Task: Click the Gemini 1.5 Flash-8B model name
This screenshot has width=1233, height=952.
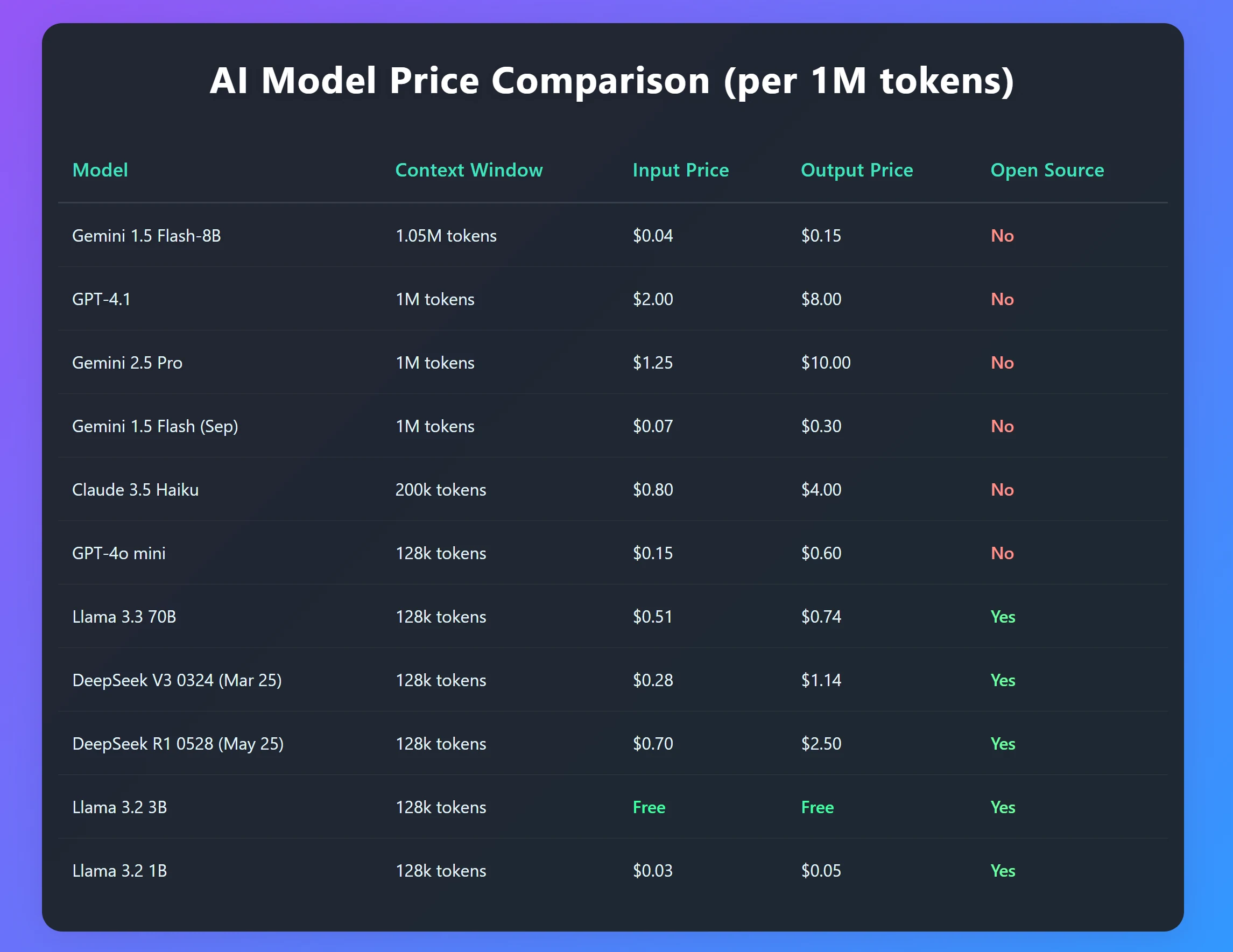Action: (x=146, y=236)
